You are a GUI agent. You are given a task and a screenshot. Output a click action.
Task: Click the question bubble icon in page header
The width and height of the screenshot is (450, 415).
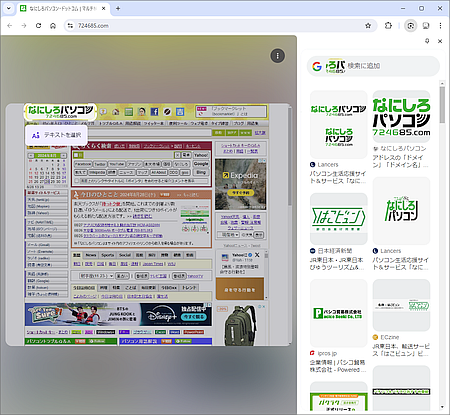[x=103, y=112]
